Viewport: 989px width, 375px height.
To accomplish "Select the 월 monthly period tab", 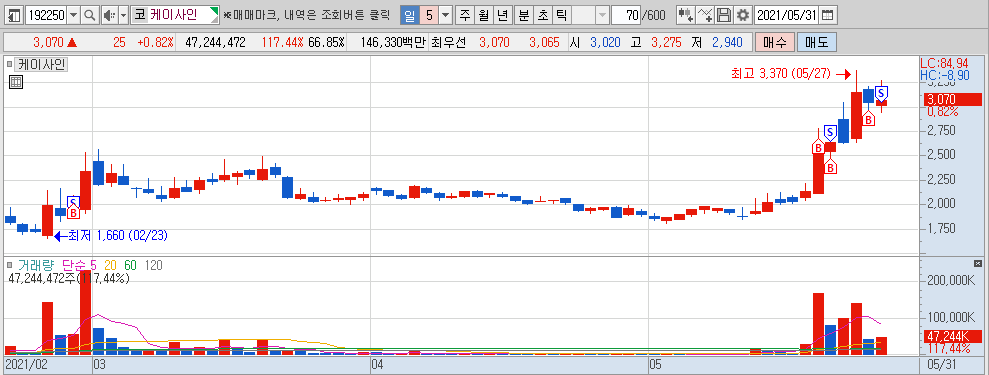I will click(484, 14).
